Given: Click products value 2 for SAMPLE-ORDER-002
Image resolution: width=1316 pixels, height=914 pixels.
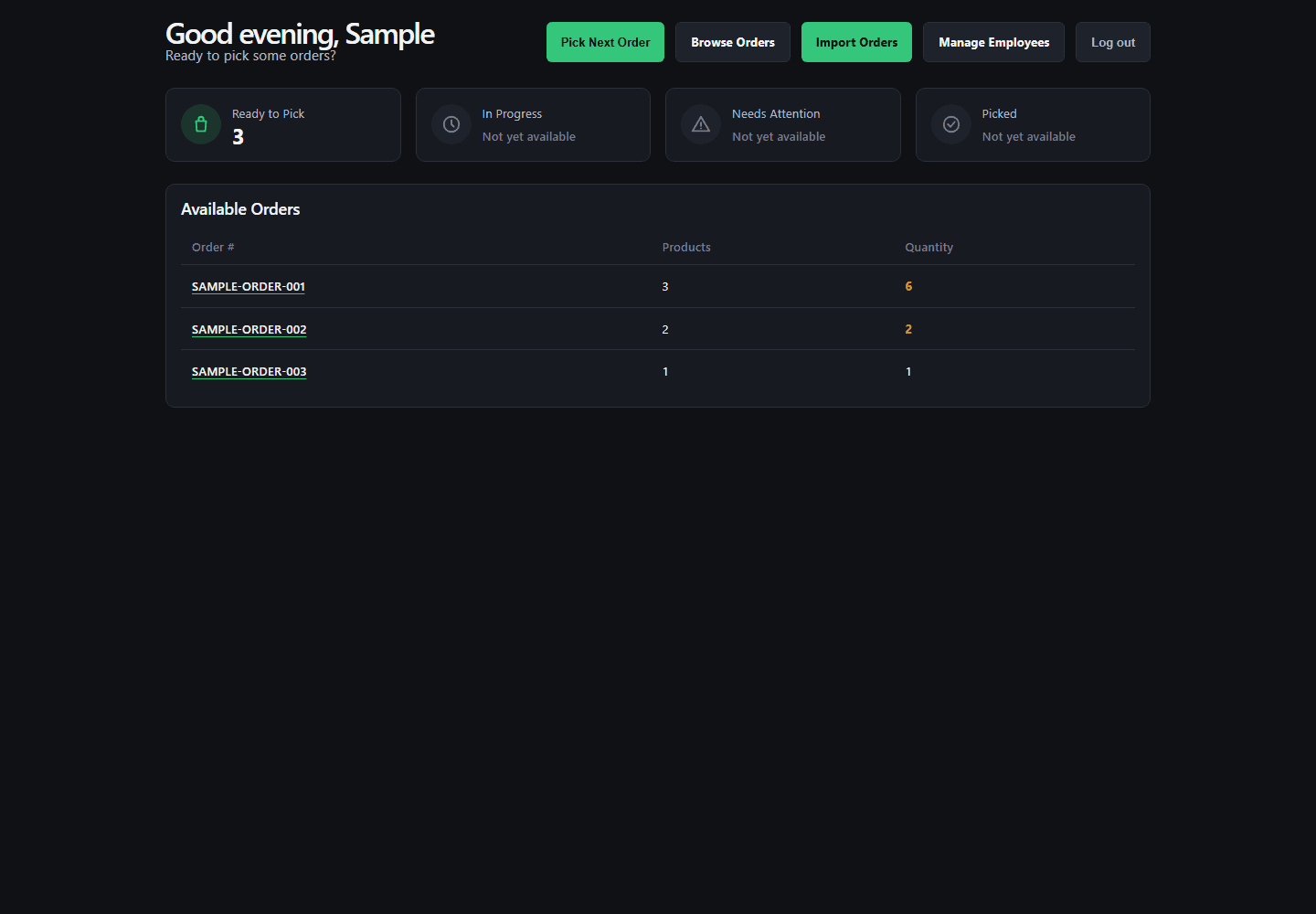Looking at the screenshot, I should pos(665,329).
